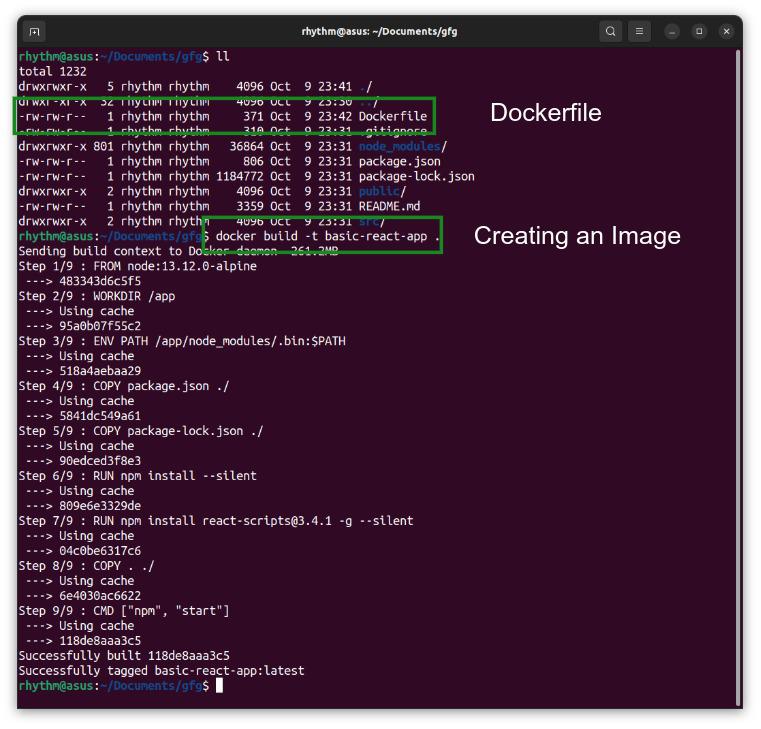Open the hamburger menu
This screenshot has width=761, height=729.
tap(641, 32)
